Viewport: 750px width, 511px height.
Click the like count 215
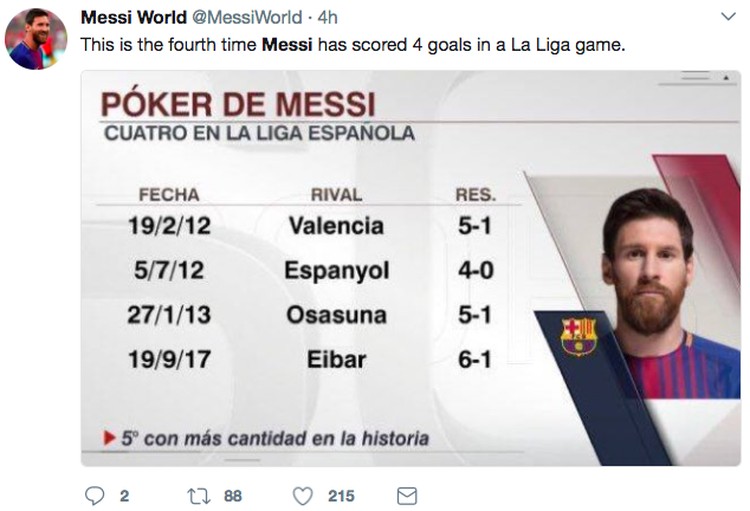pyautogui.click(x=341, y=496)
